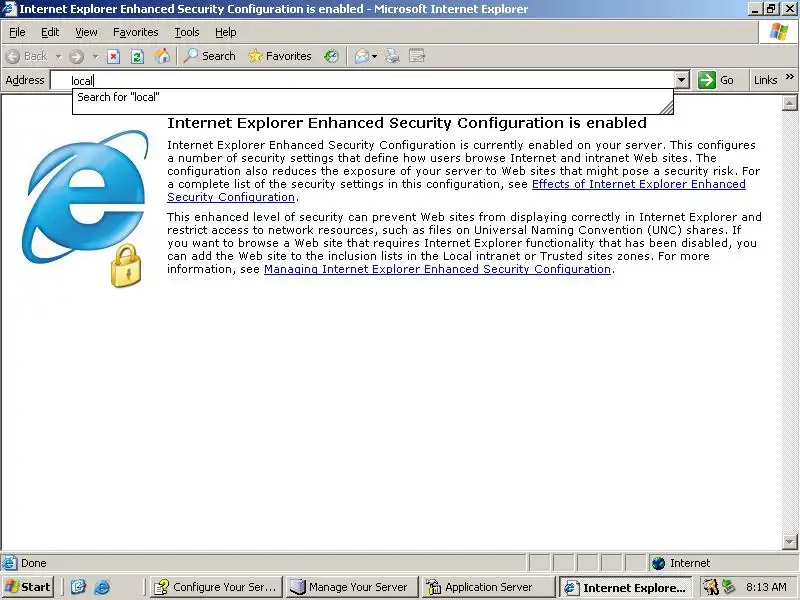Switch to Application Server taskbar window

487,587
